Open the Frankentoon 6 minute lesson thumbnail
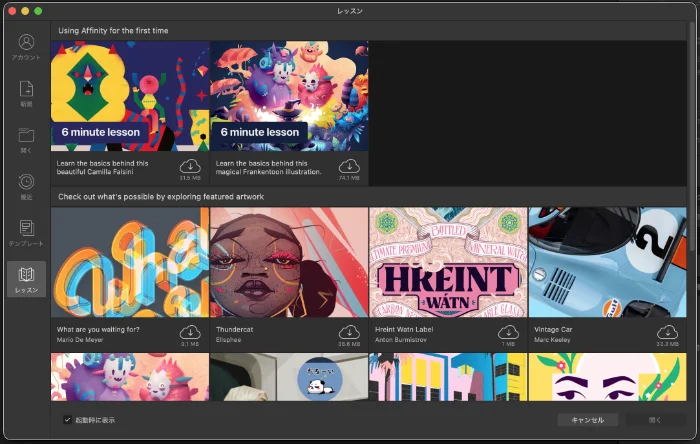The height and width of the screenshot is (444, 700). (x=289, y=96)
